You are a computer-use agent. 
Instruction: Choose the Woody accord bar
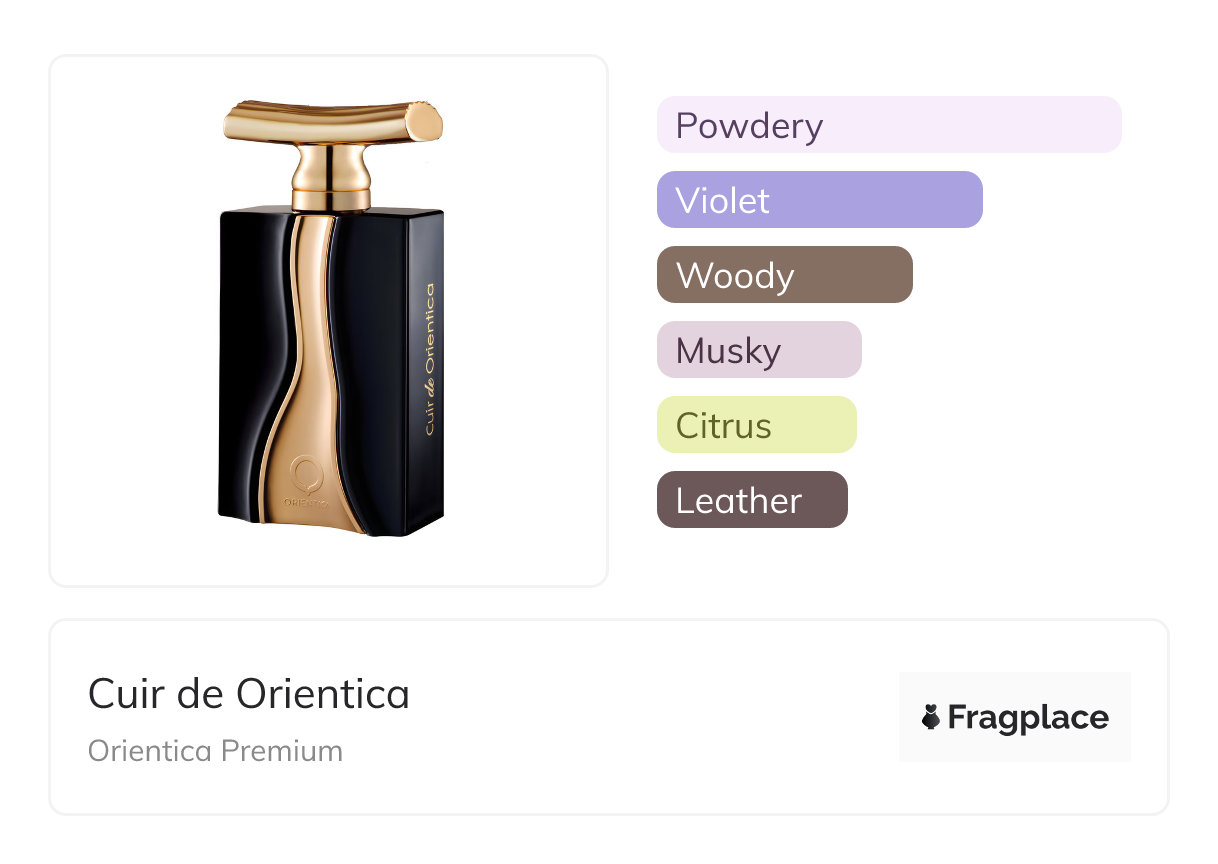click(784, 275)
